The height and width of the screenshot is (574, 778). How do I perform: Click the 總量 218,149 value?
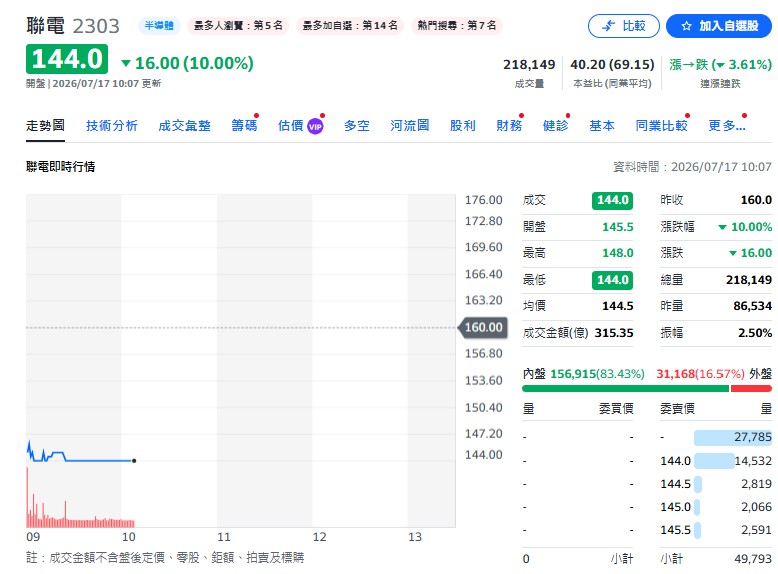(749, 280)
